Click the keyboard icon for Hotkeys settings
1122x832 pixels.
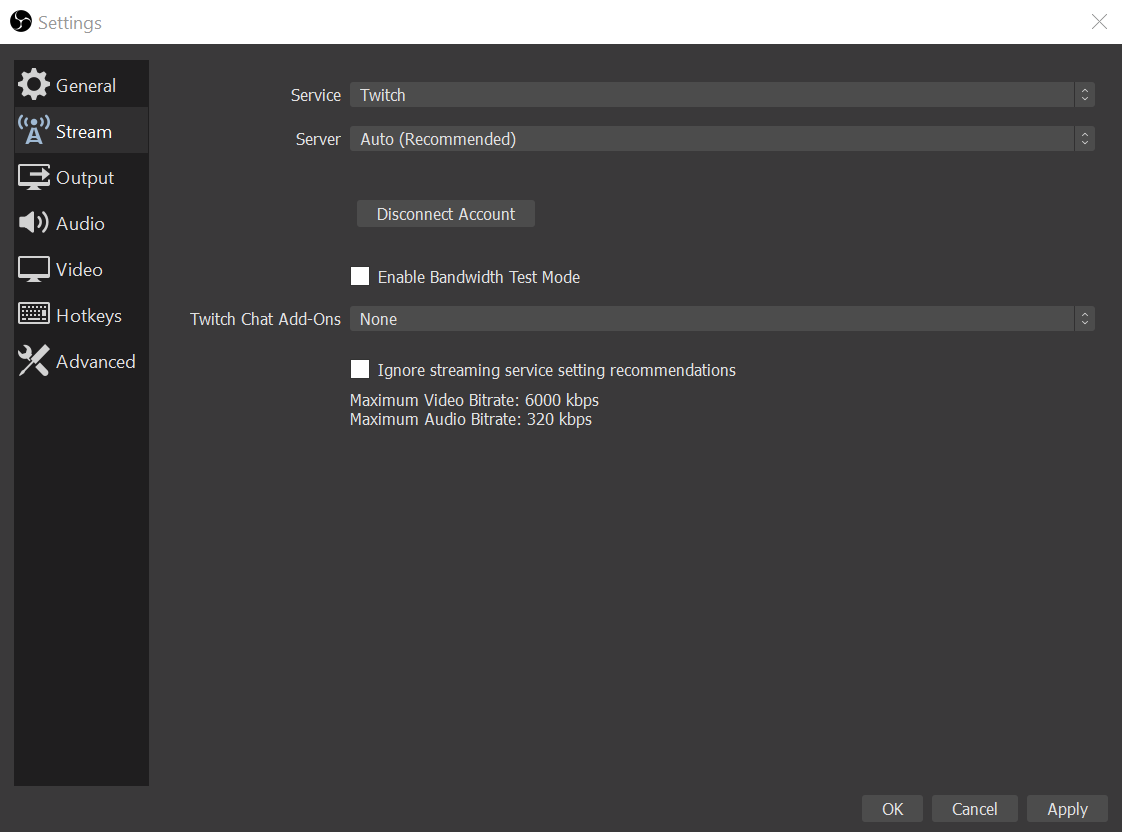click(34, 315)
